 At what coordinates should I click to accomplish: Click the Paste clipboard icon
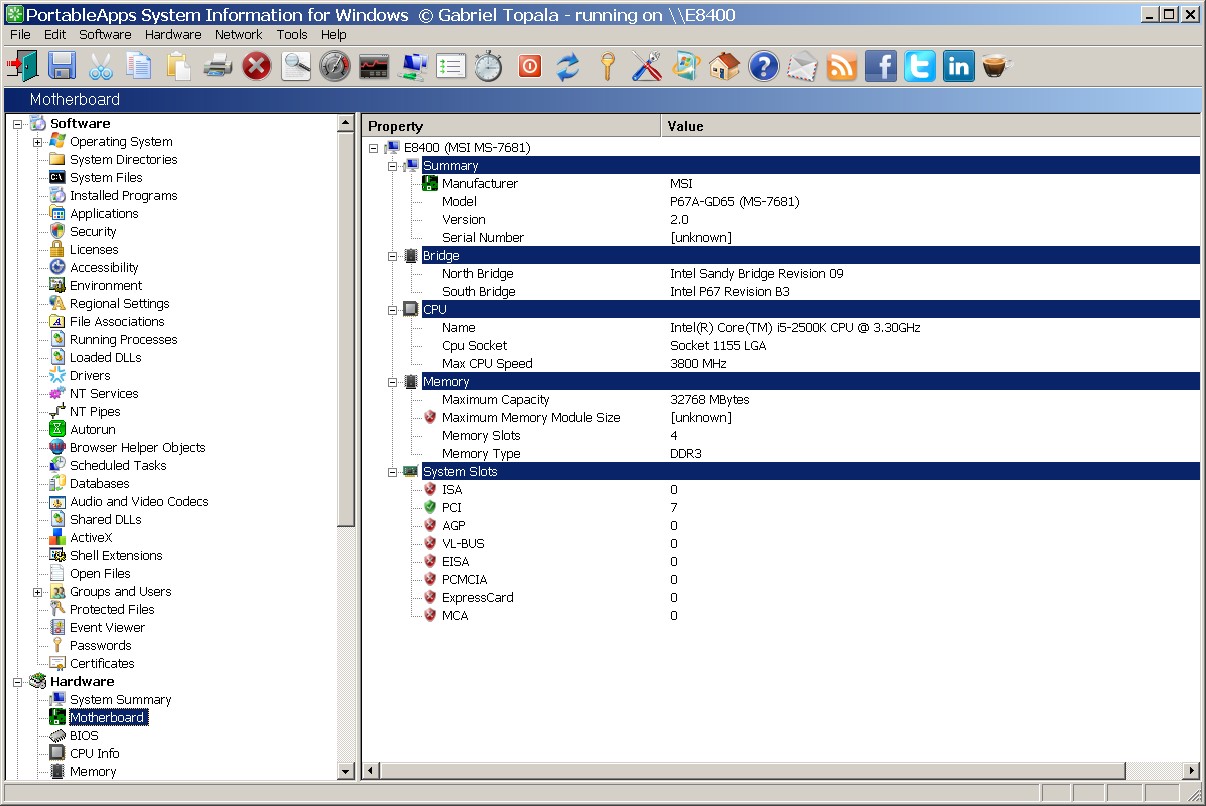[178, 66]
